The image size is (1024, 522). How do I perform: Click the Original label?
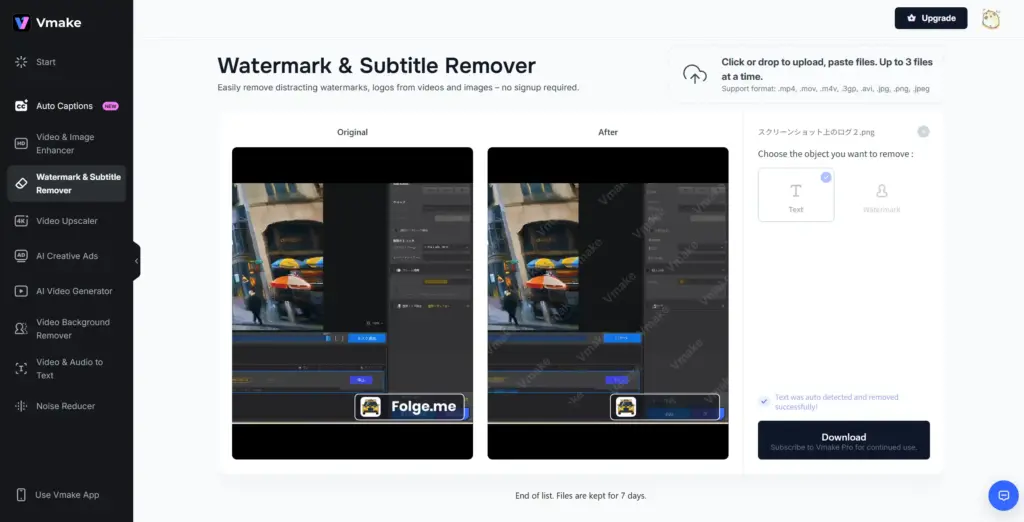[x=353, y=132]
